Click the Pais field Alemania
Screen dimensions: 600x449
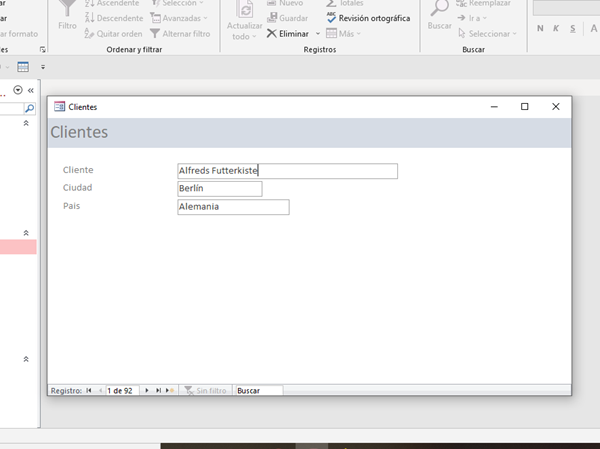pos(233,207)
